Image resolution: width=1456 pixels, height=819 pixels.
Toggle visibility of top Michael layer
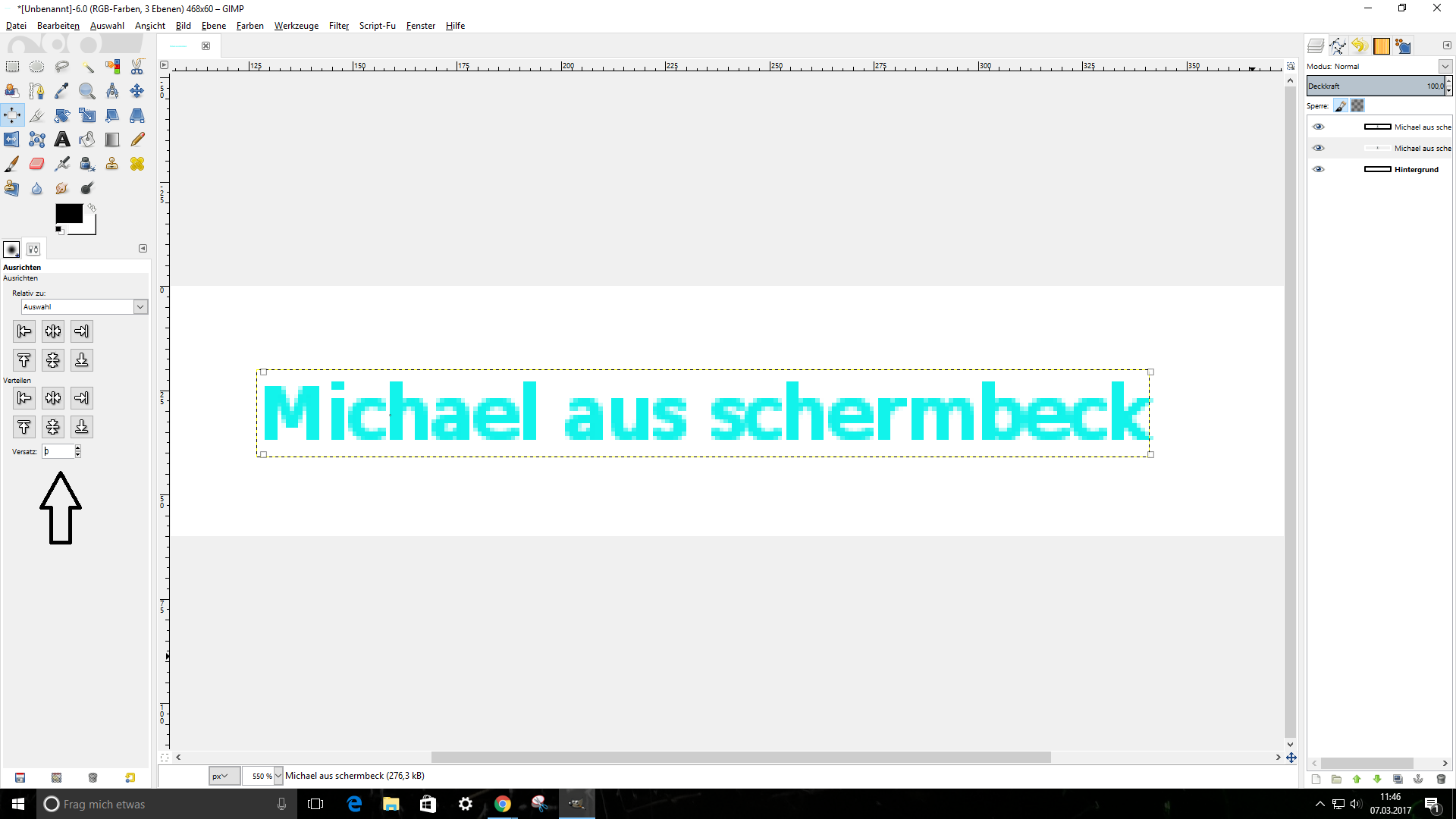click(x=1319, y=127)
